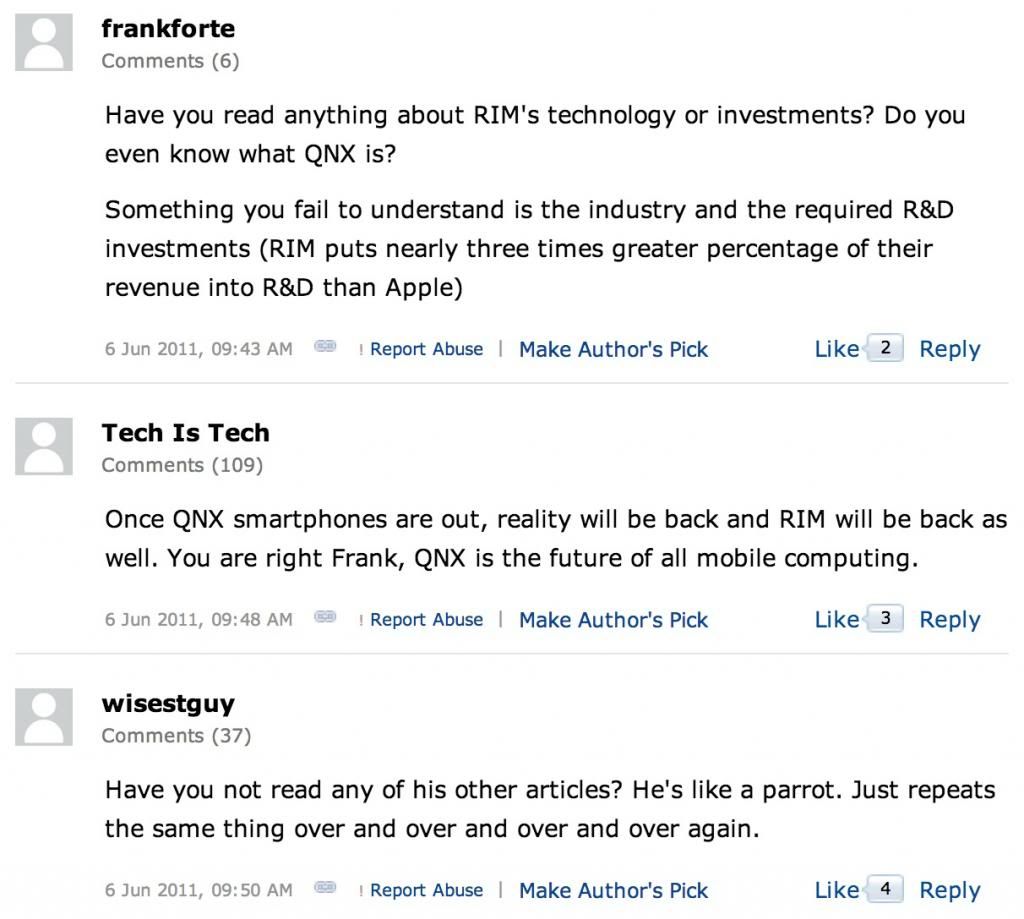The image size is (1024, 919).
Task: Reply to wisestguy's comment
Action: coord(950,890)
